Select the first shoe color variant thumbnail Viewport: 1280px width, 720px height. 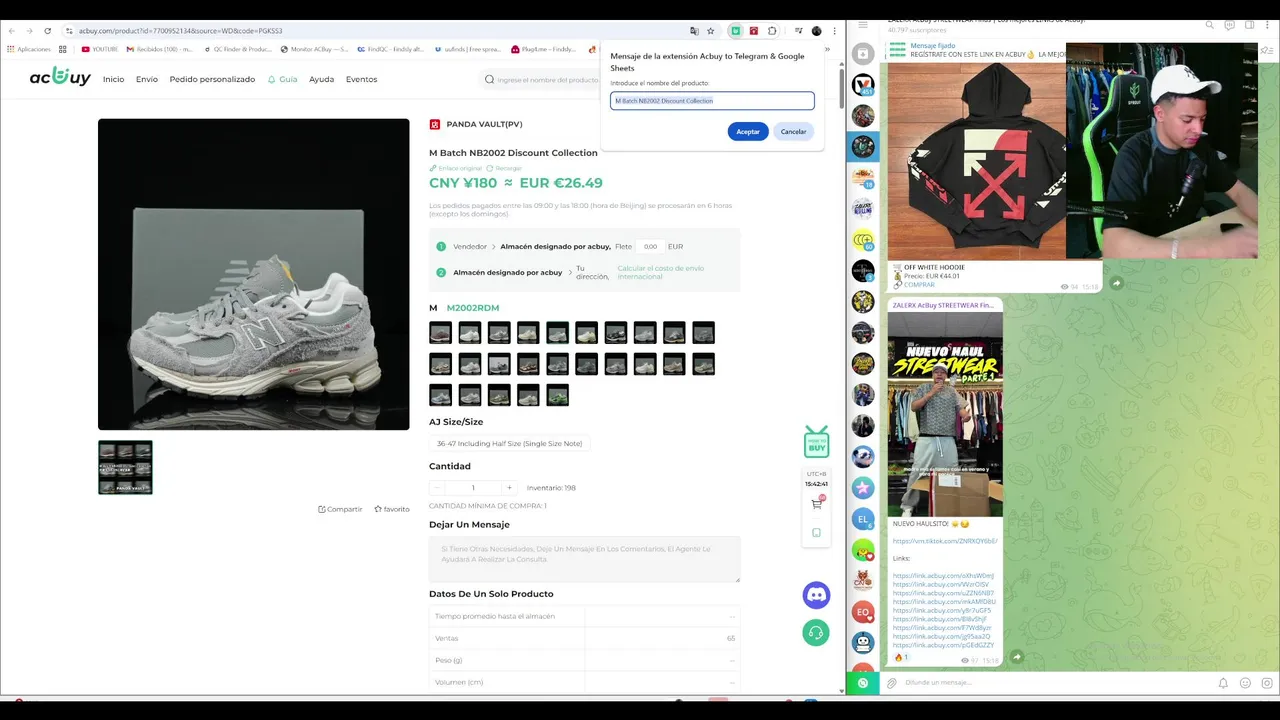tap(440, 333)
